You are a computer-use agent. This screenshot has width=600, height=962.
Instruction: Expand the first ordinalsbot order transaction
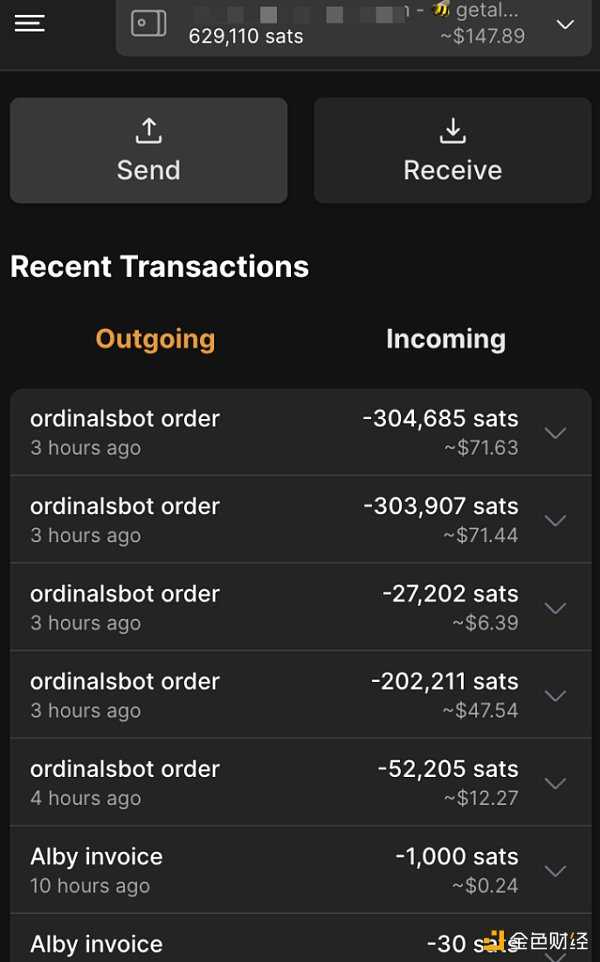556,433
